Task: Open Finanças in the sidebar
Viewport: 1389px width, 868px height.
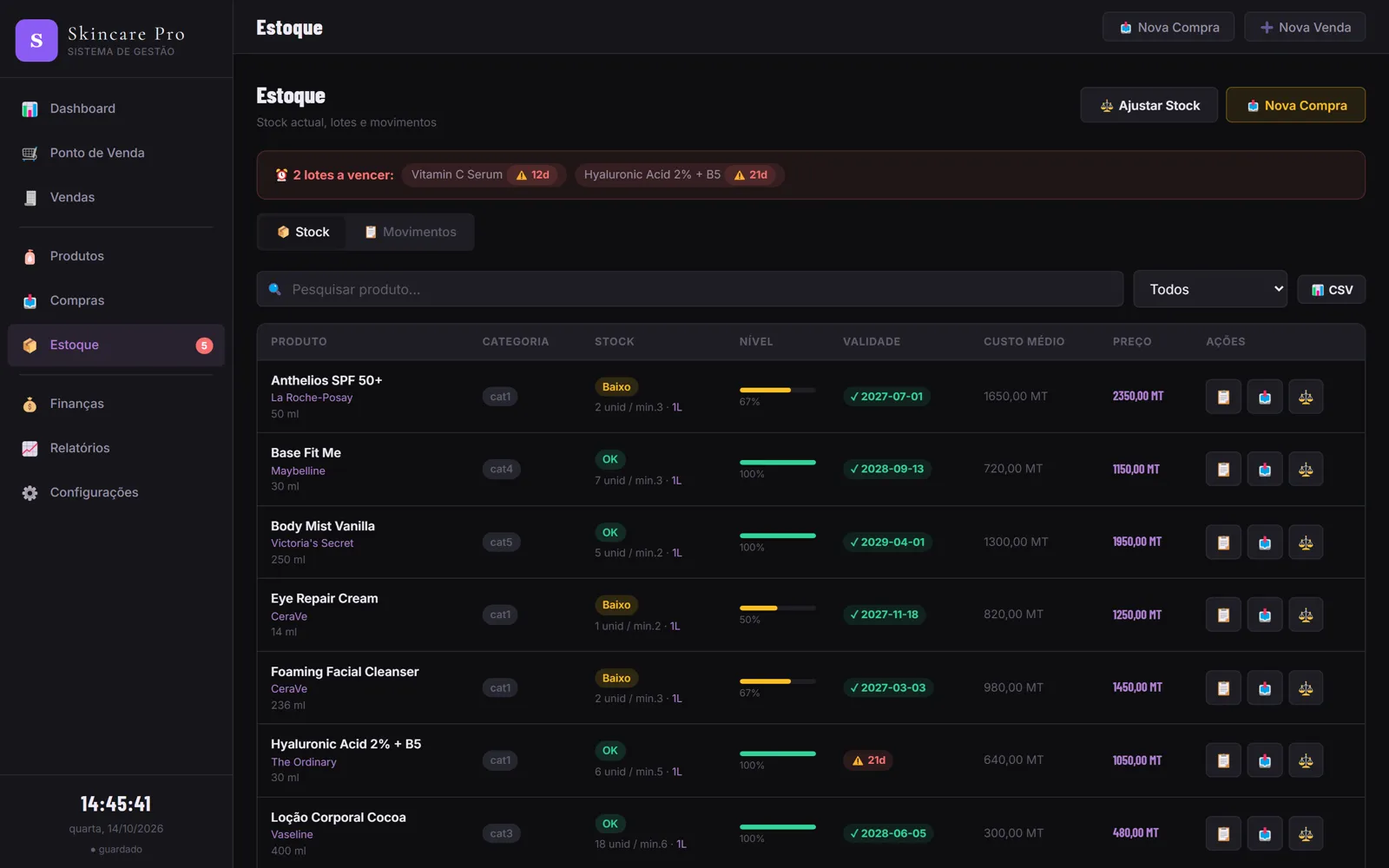Action: click(x=116, y=404)
